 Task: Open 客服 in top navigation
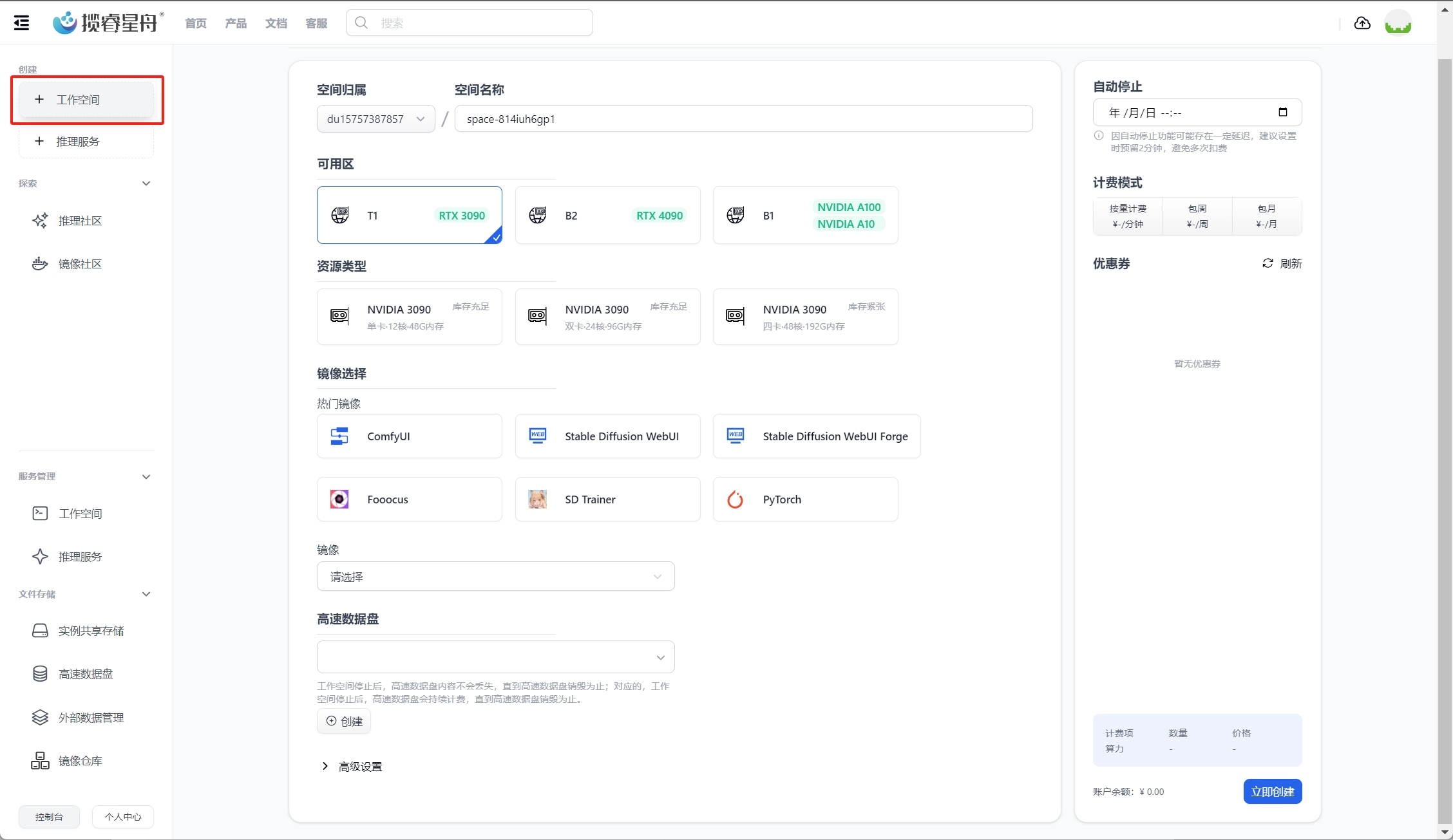point(316,23)
